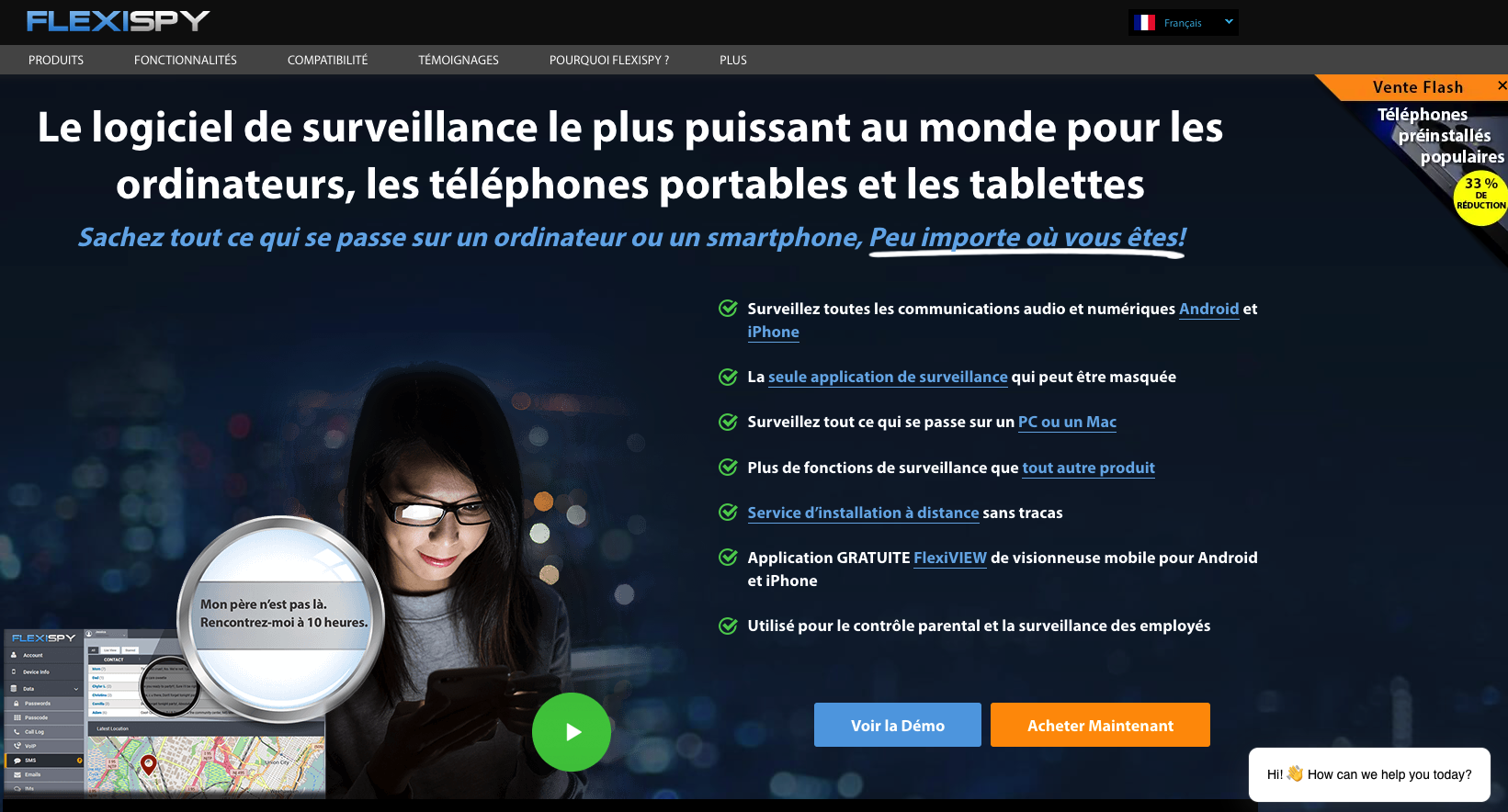Follow Service d'installation à distance link
The image size is (1508, 812).
click(x=863, y=513)
